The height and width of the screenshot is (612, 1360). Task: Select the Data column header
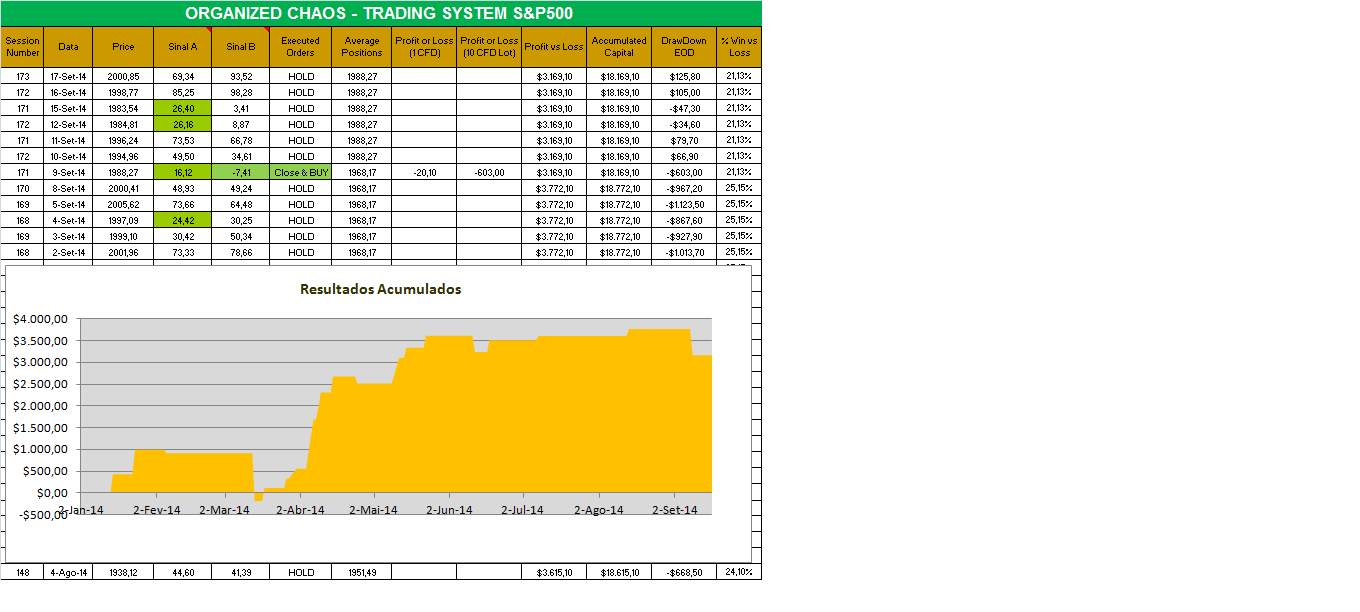(x=69, y=47)
